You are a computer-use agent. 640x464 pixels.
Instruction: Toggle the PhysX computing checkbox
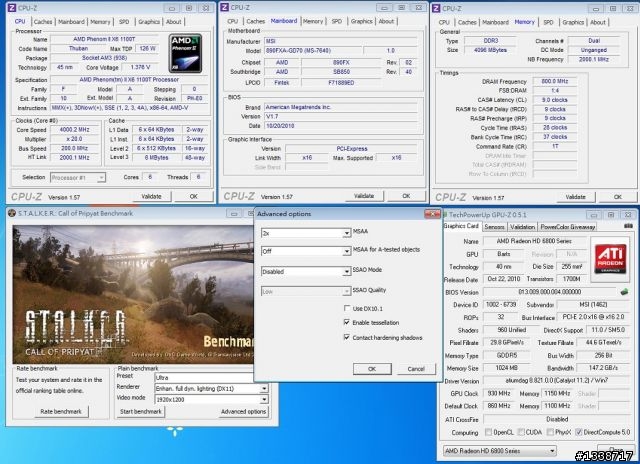(x=550, y=432)
